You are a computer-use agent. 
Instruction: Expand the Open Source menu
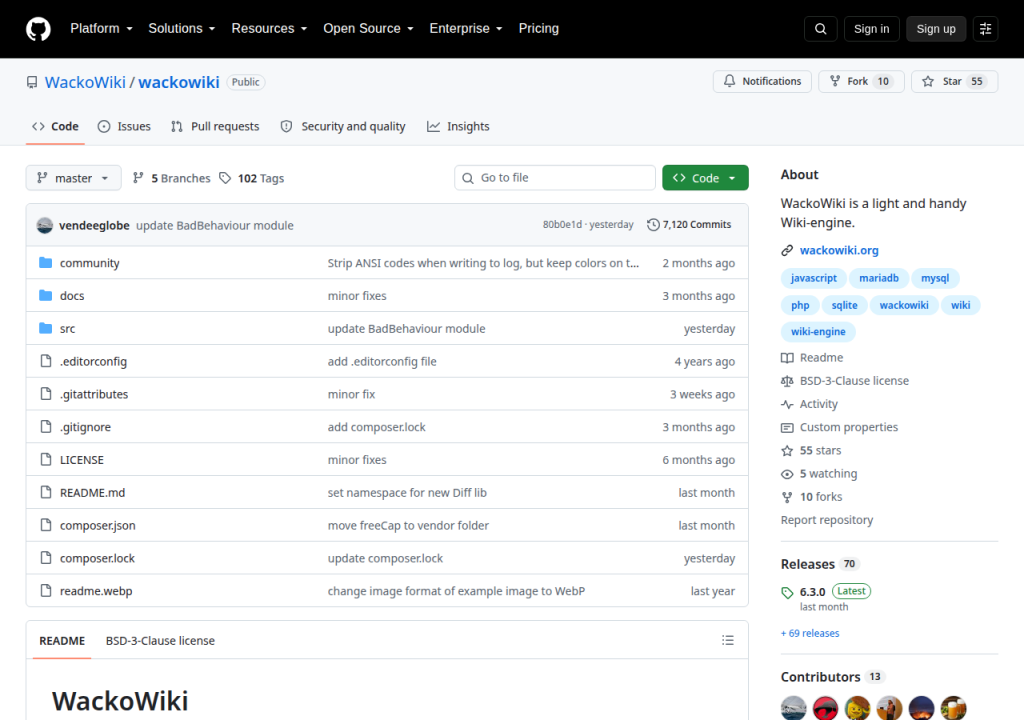[368, 28]
